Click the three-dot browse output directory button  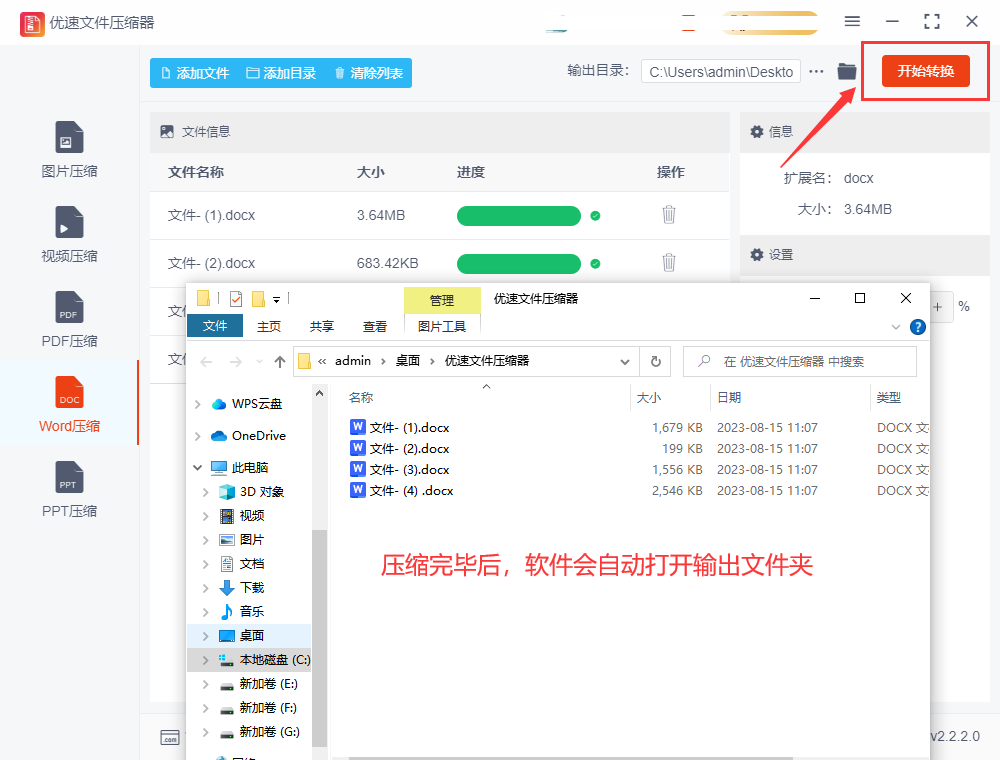pos(816,71)
